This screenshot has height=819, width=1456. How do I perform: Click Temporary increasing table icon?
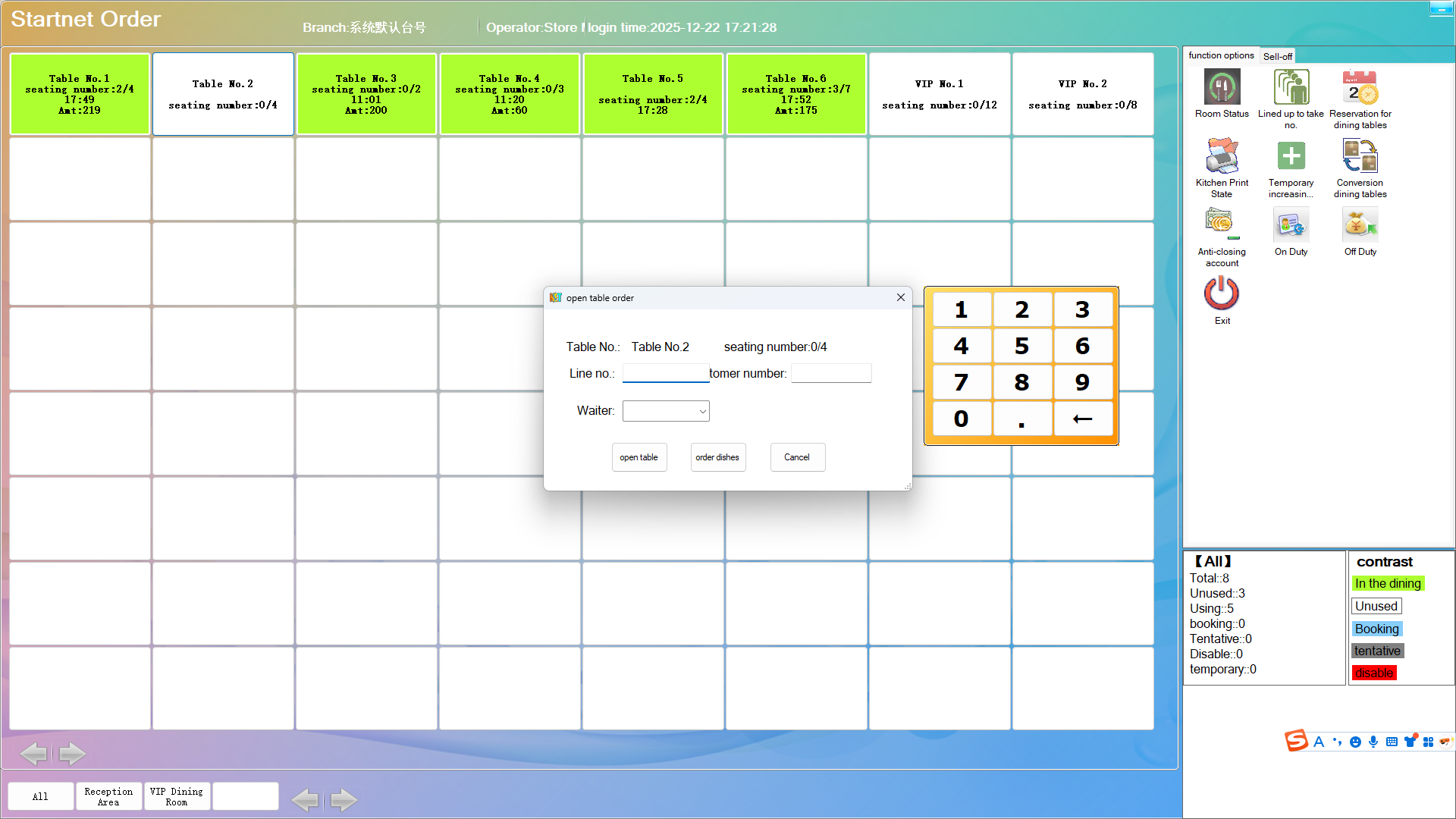pos(1291,157)
